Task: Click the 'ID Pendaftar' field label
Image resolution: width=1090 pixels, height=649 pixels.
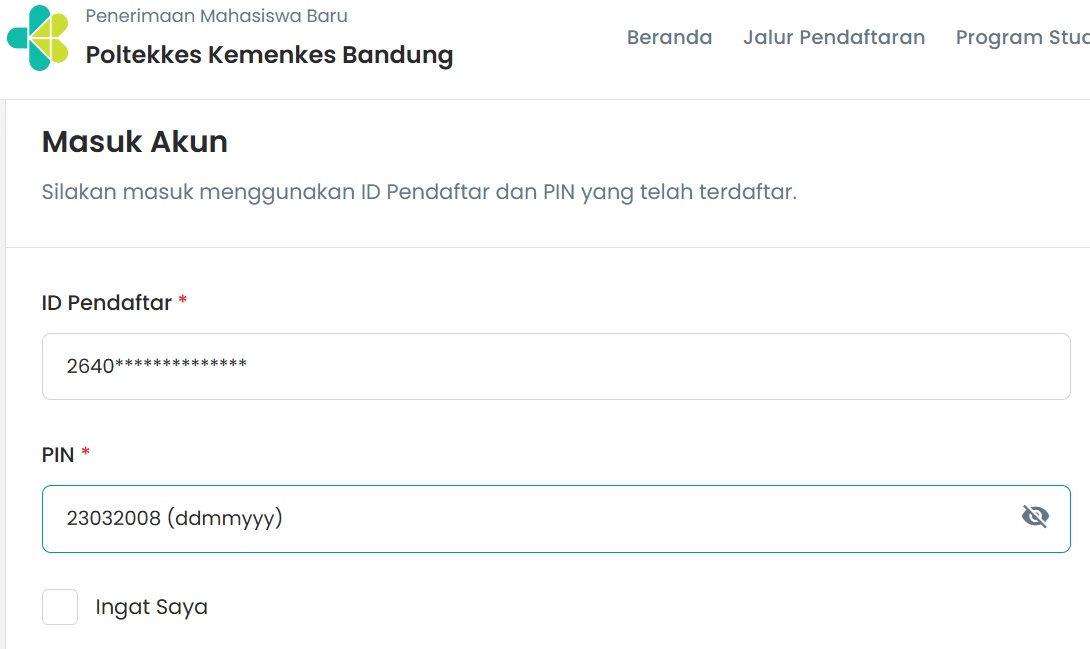Action: (x=106, y=303)
